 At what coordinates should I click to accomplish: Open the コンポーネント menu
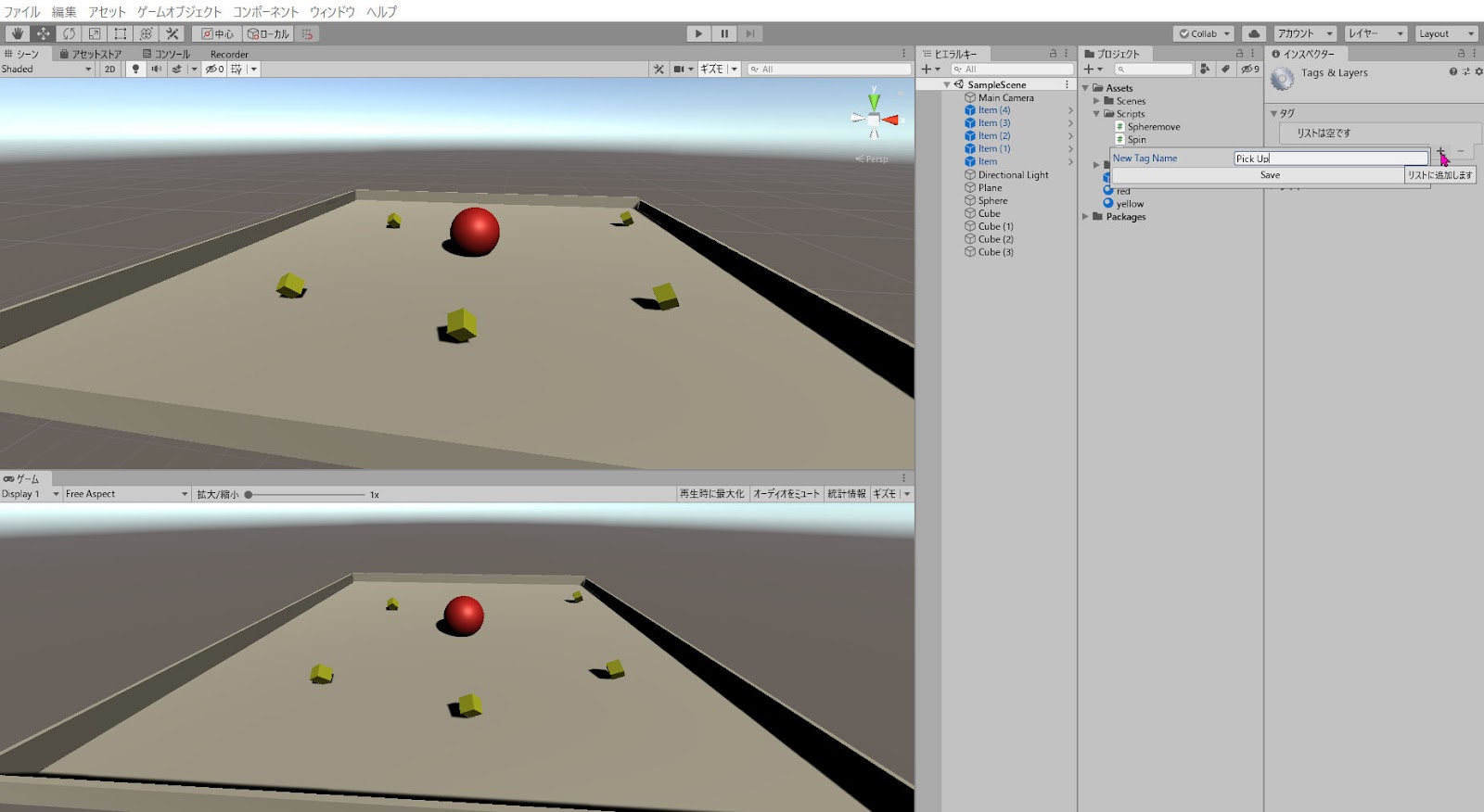click(265, 12)
